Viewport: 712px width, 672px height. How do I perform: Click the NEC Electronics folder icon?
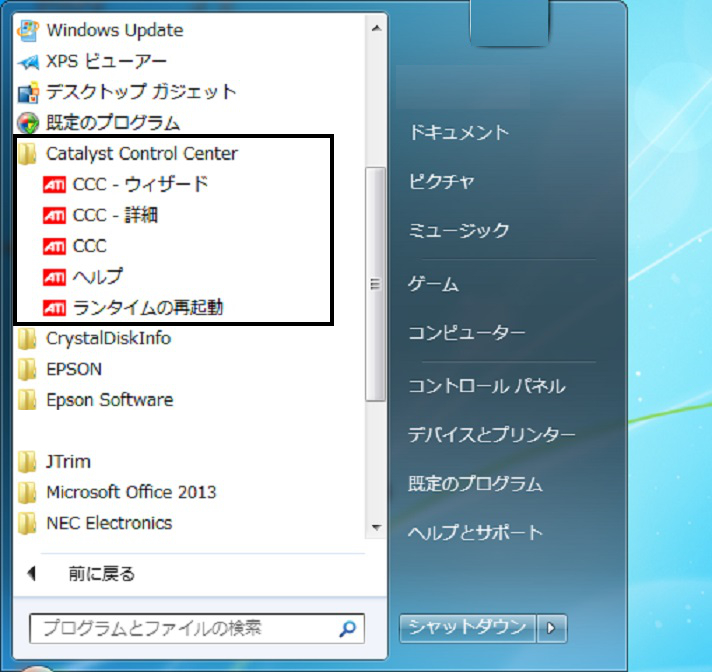pos(27,524)
